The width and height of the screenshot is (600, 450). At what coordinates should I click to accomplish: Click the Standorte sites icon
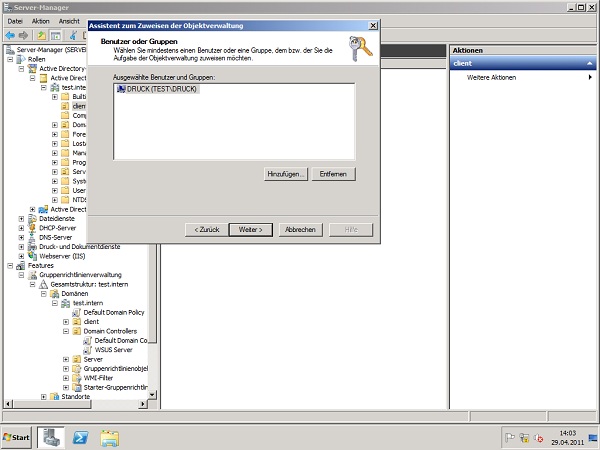click(x=55, y=397)
